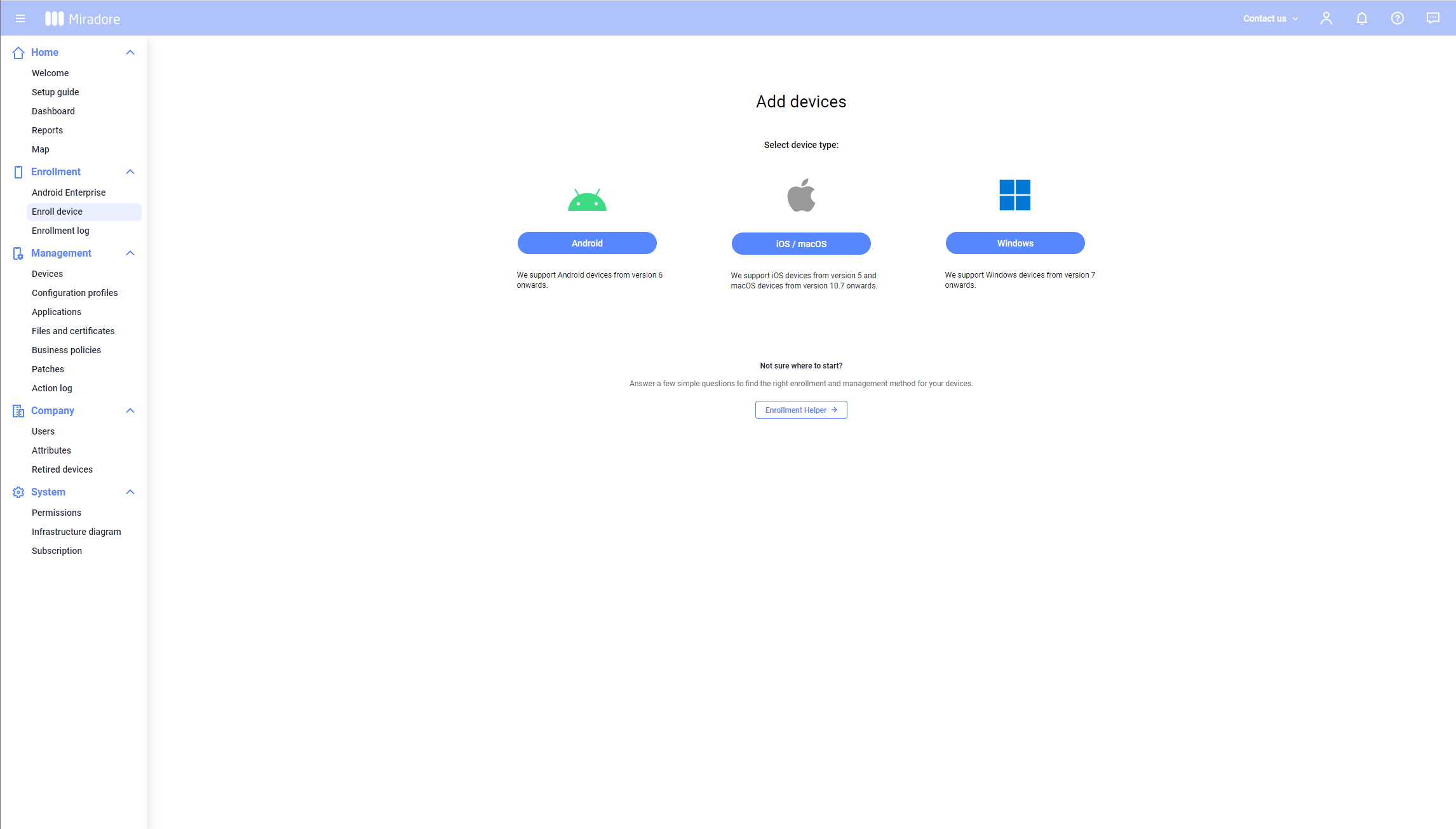Open Applications in sidebar
Screen dimensions: 1456x829
57,312
